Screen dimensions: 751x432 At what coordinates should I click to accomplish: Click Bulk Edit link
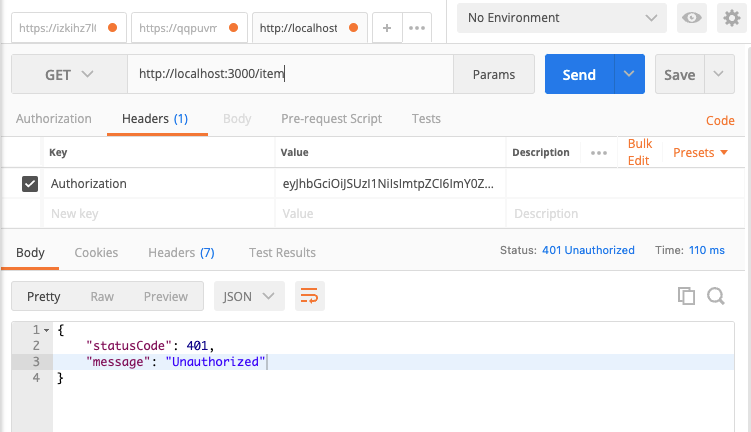coord(639,152)
